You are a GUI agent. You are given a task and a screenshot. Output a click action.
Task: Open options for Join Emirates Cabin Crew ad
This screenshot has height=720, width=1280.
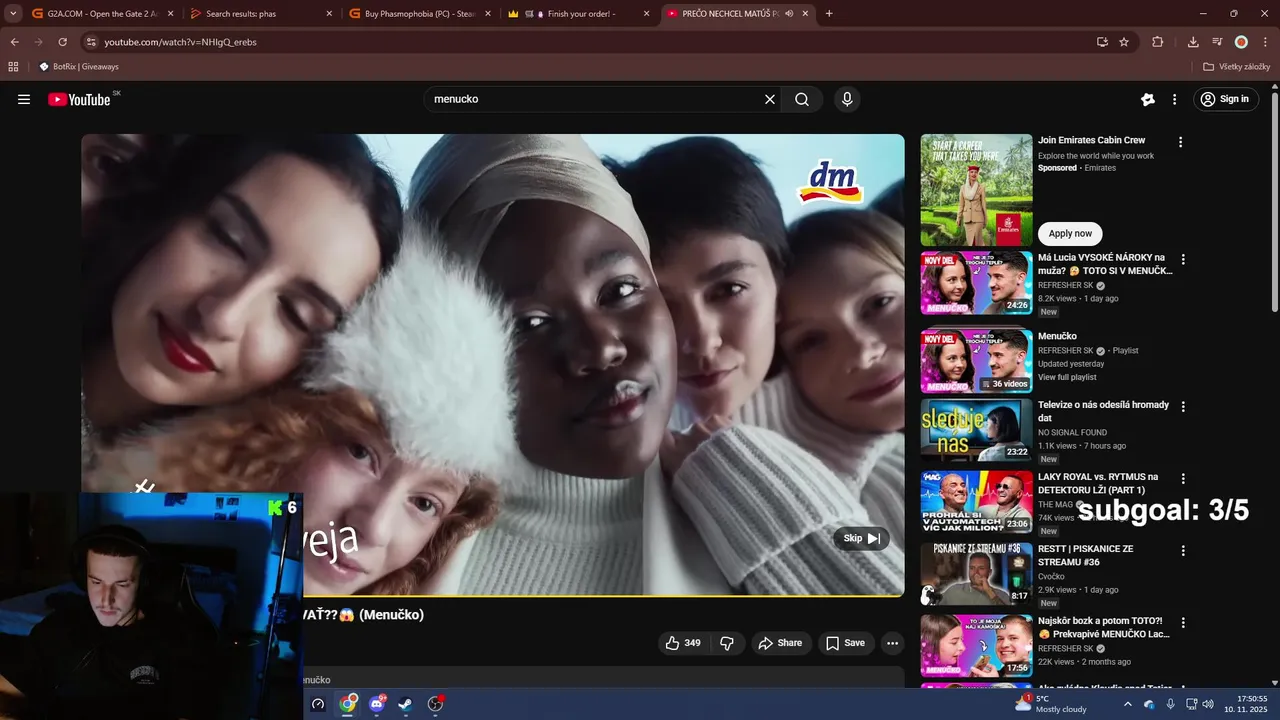pos(1180,142)
